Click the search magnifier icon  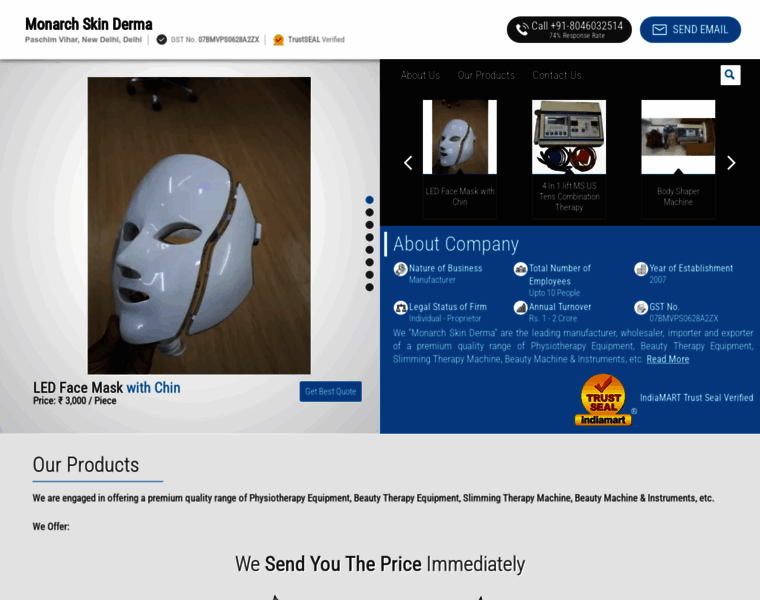(x=730, y=75)
